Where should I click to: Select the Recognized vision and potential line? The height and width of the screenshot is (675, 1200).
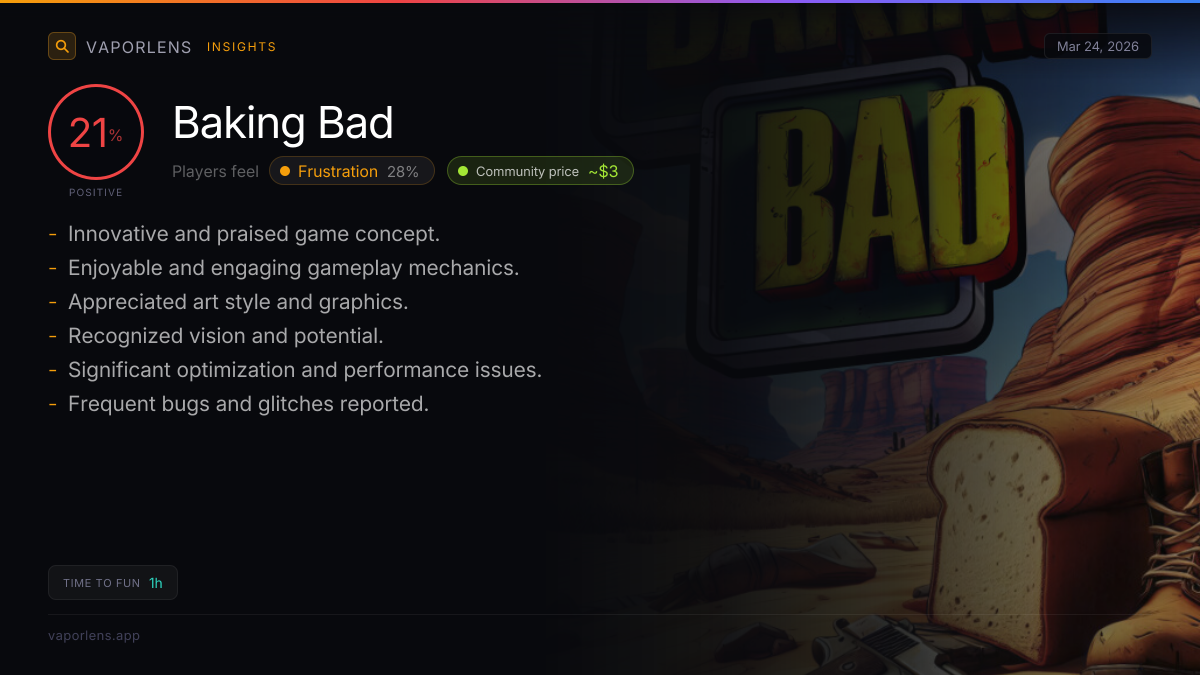pyautogui.click(x=226, y=336)
